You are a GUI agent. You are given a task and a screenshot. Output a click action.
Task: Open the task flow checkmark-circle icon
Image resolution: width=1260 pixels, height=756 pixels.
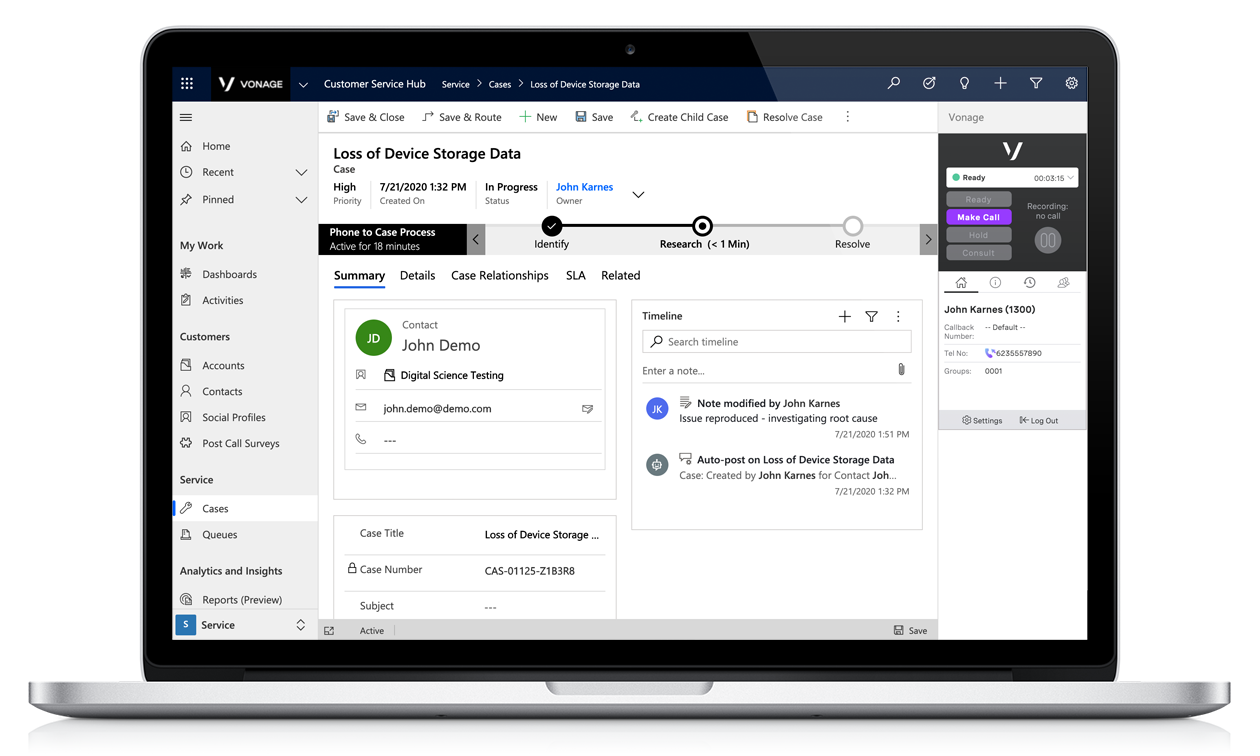click(929, 84)
